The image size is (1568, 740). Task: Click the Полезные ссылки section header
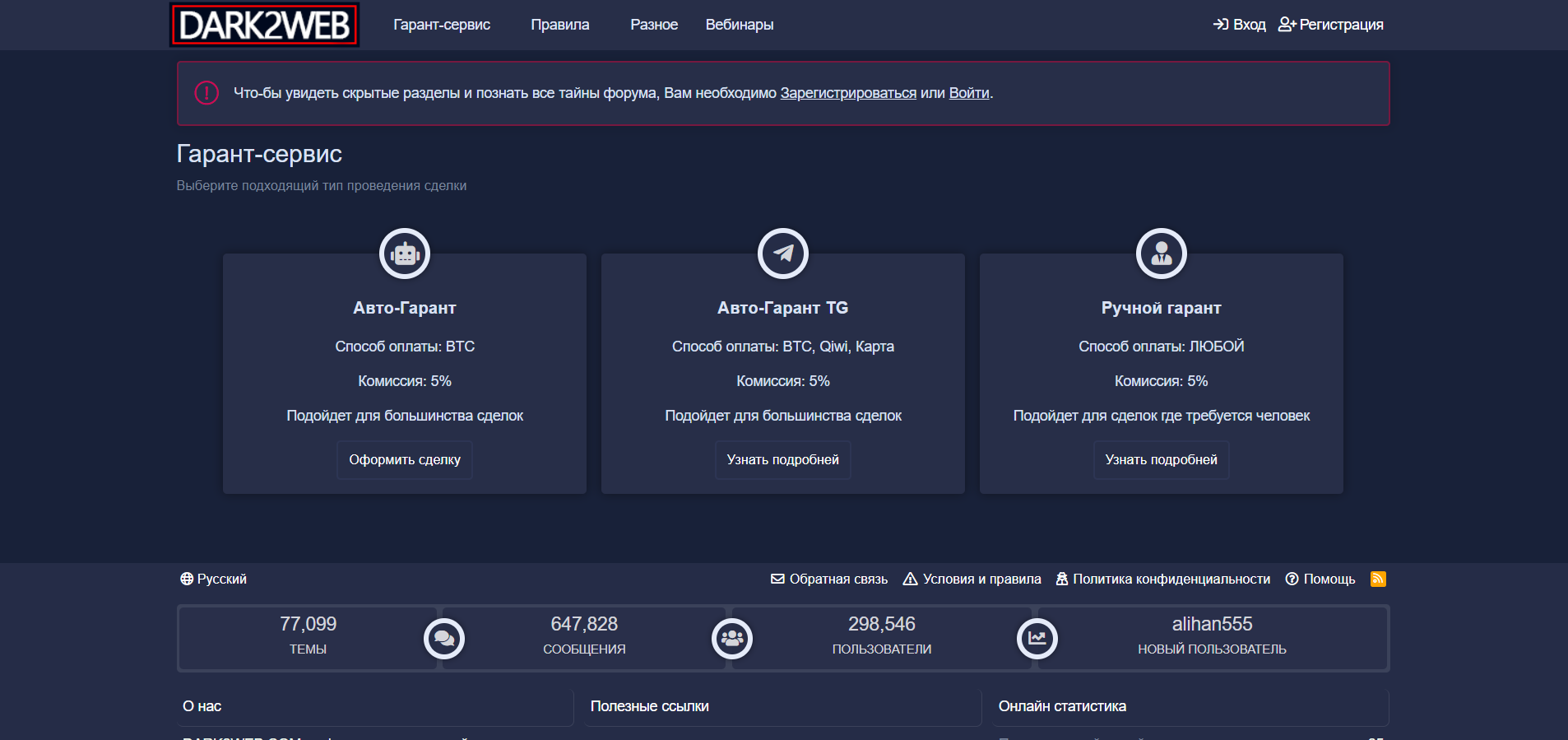pyautogui.click(x=783, y=706)
